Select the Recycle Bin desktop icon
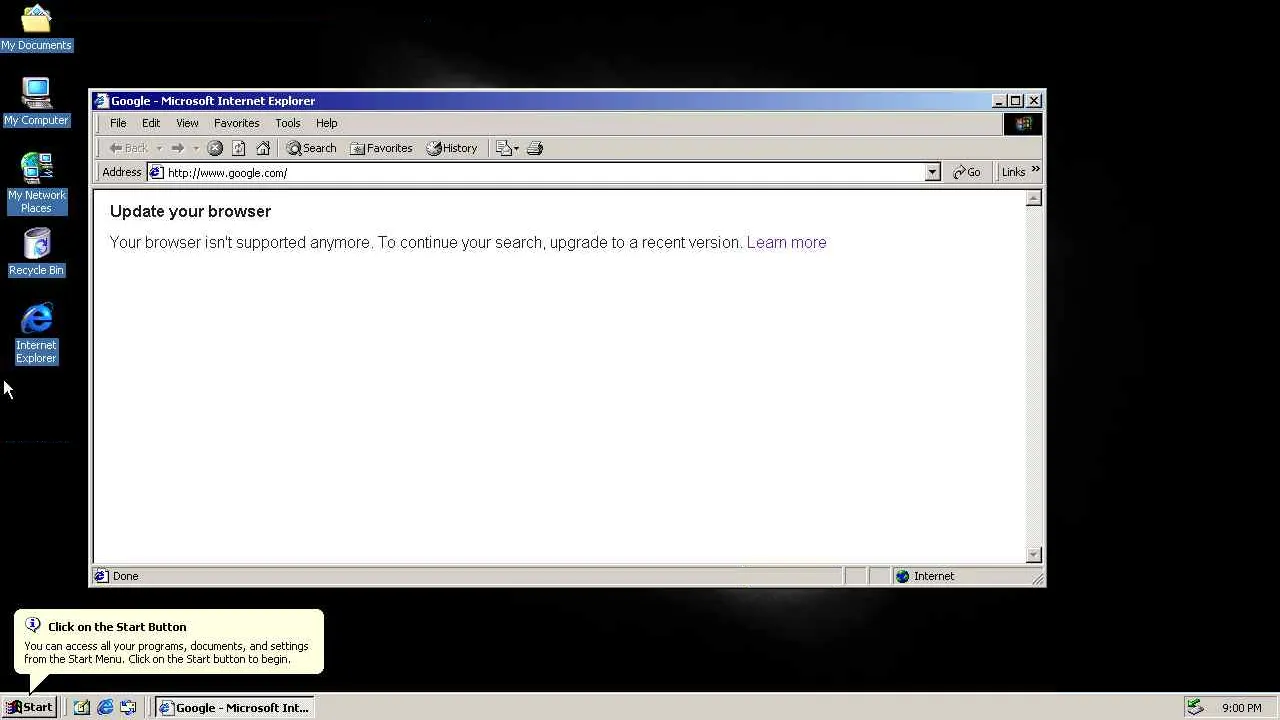The image size is (1280, 720). [x=36, y=252]
